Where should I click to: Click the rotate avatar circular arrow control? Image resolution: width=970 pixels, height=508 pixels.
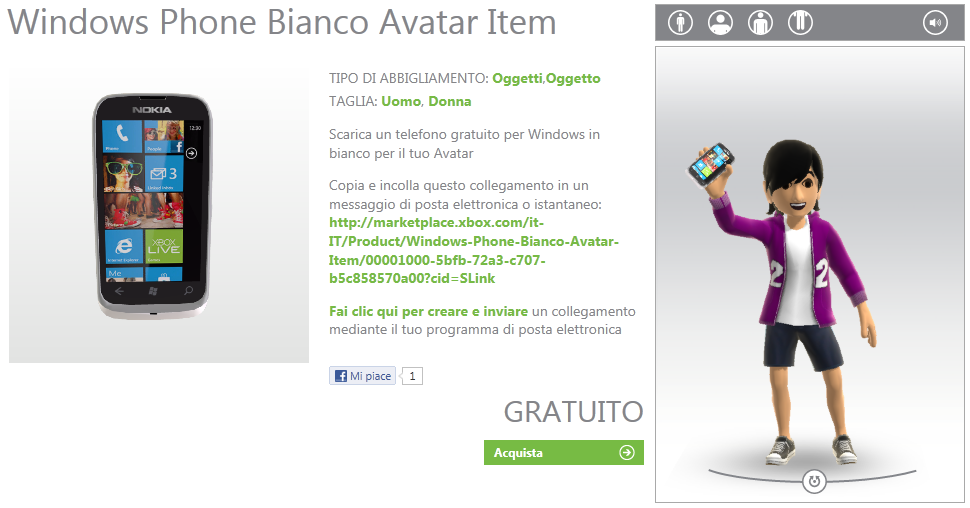814,481
